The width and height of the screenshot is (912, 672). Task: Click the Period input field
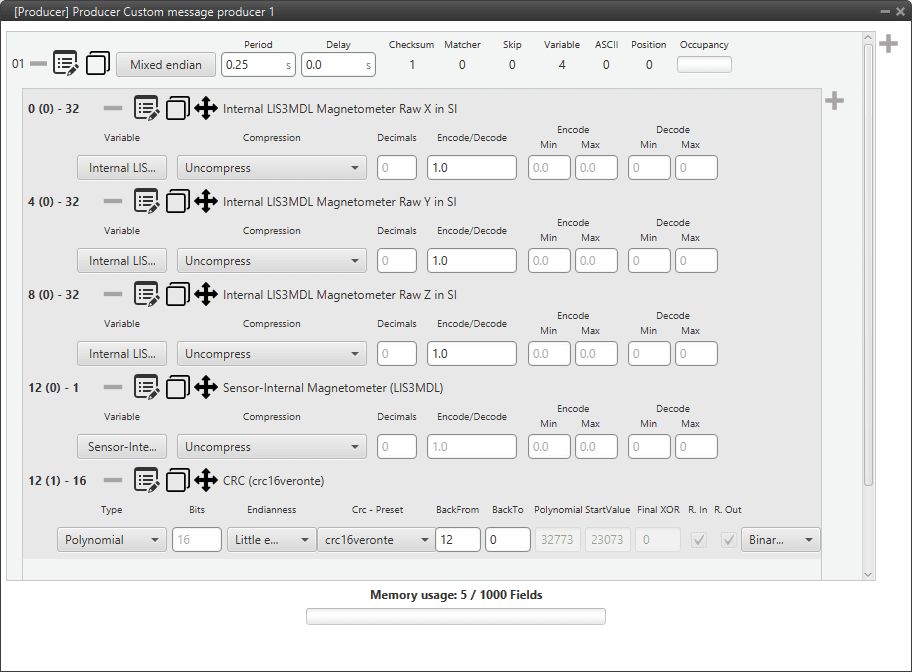pyautogui.click(x=258, y=65)
